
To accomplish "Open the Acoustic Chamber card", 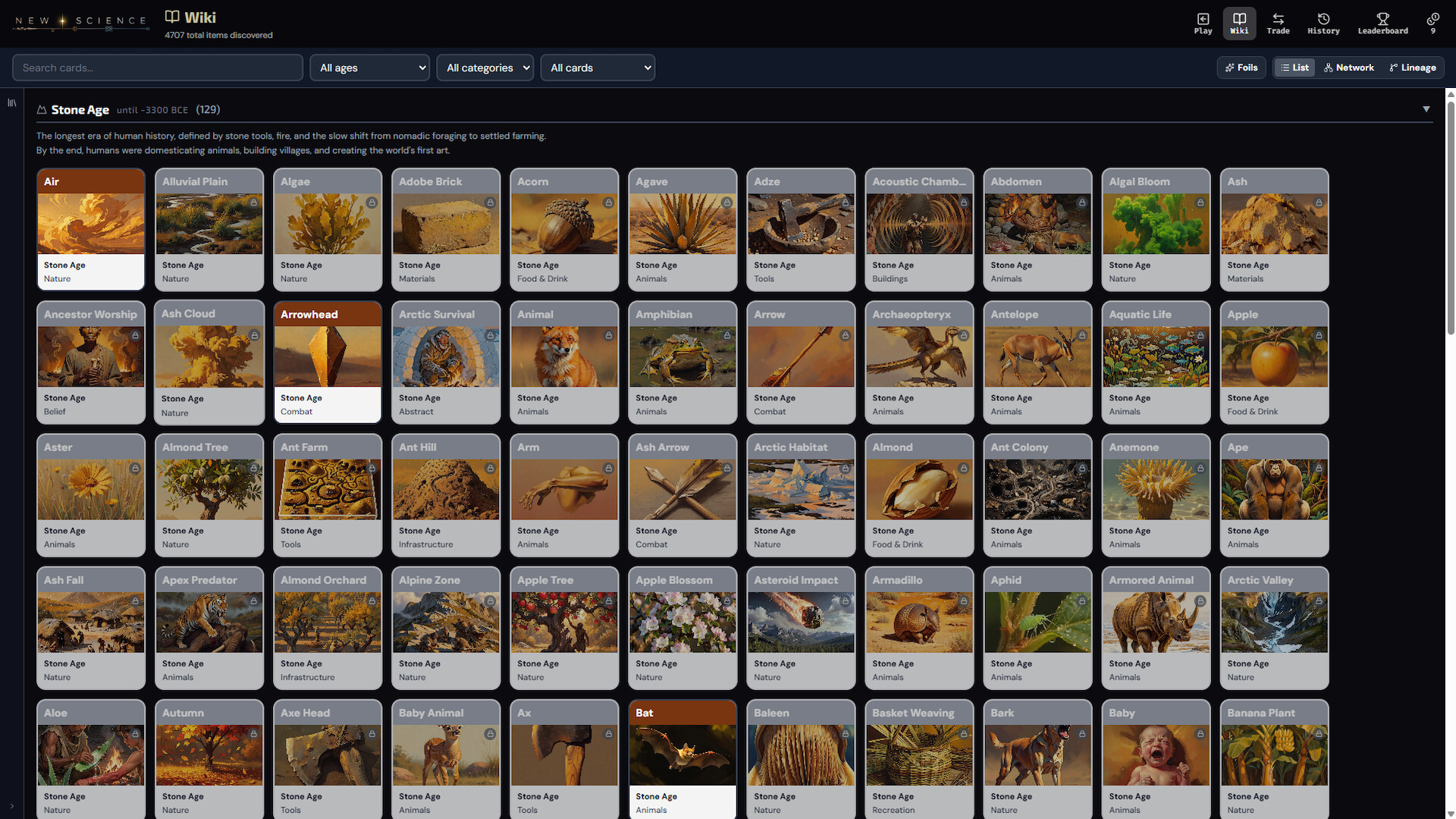I will tap(919, 229).
